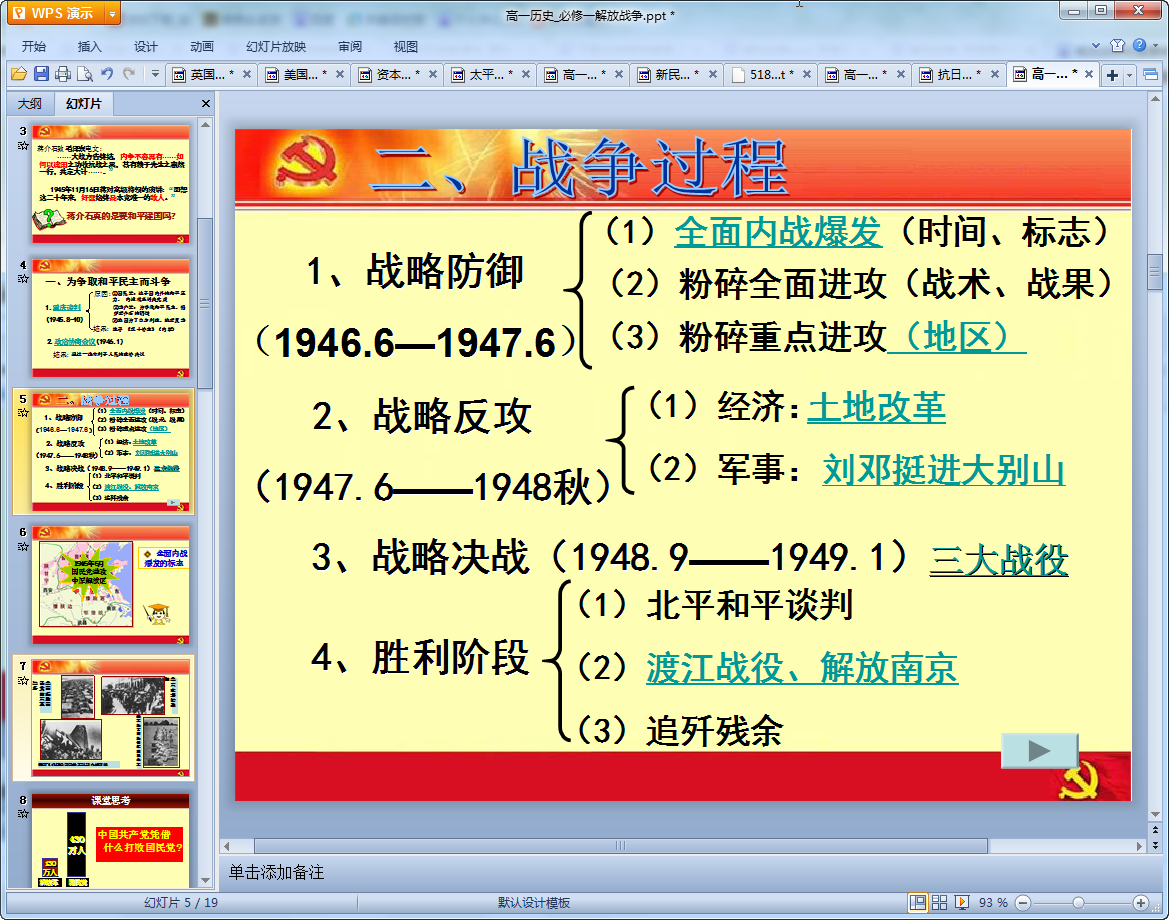Image resolution: width=1169 pixels, height=920 pixels.
Task: Zoom in with the plus button
Action: pyautogui.click(x=1140, y=903)
